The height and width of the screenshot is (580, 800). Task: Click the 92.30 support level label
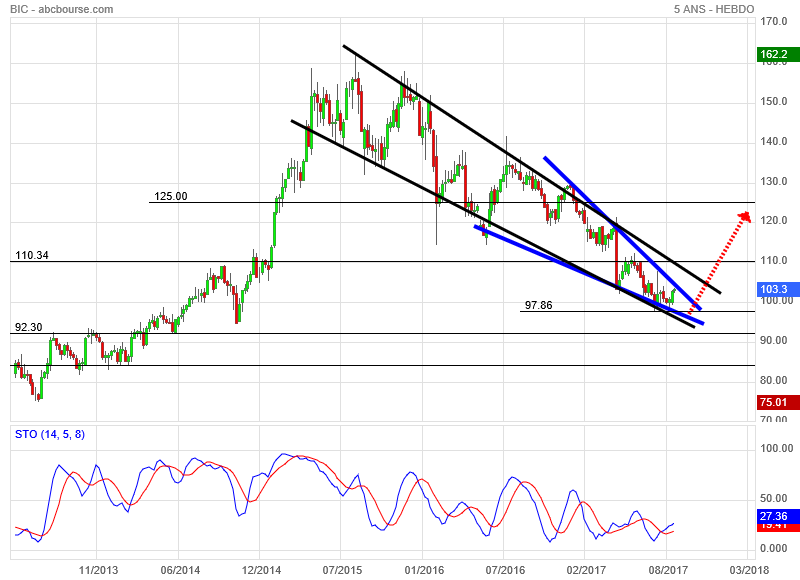pyautogui.click(x=29, y=327)
